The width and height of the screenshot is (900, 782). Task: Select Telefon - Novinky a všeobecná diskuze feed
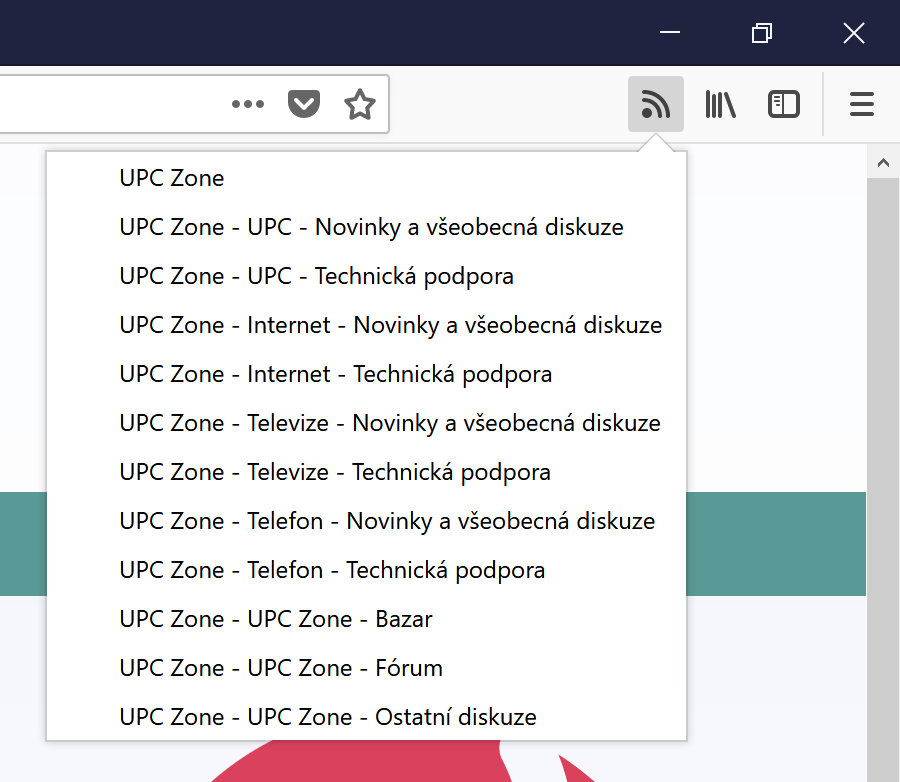(x=387, y=521)
